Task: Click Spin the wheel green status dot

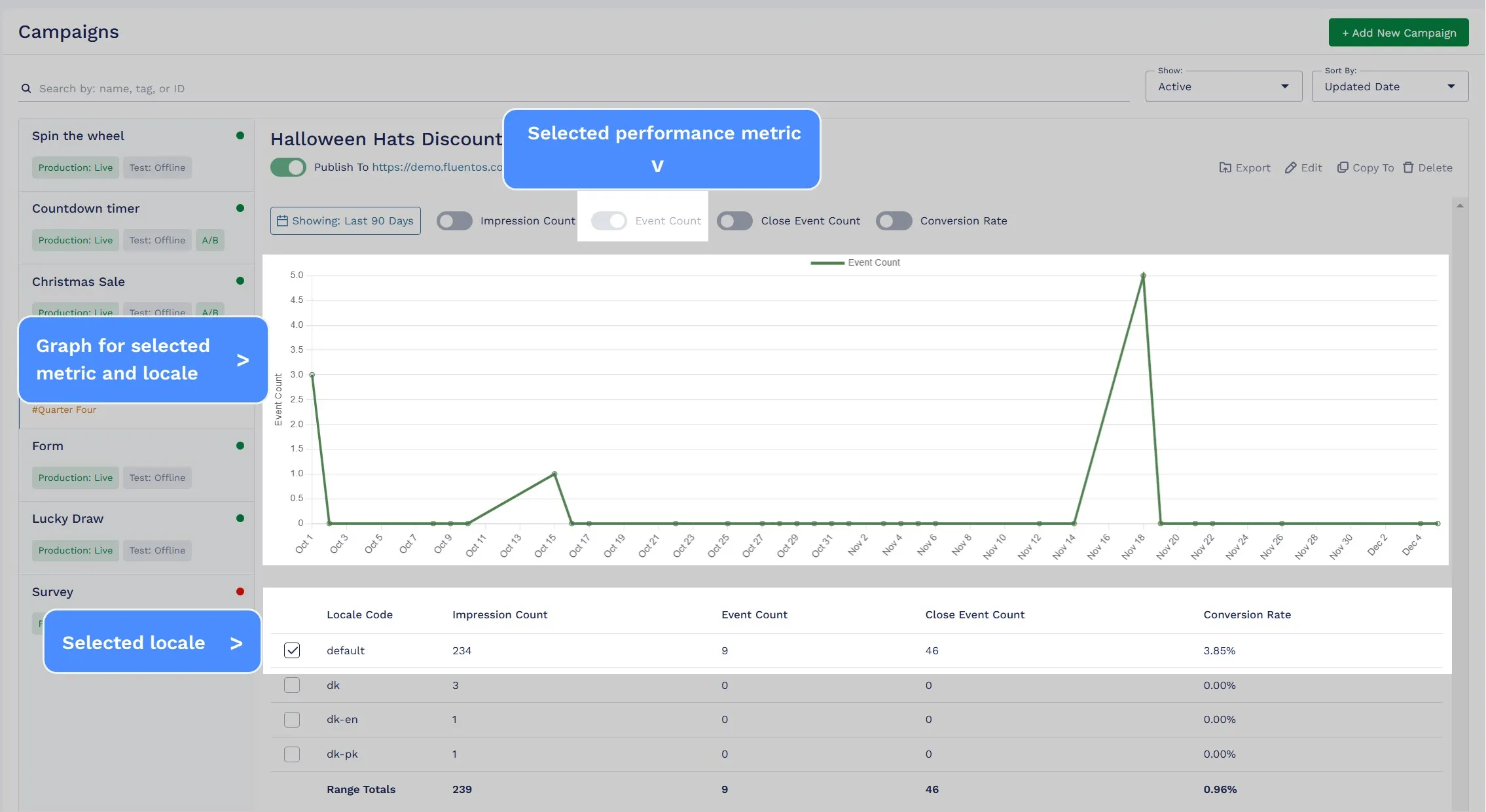Action: pos(240,135)
